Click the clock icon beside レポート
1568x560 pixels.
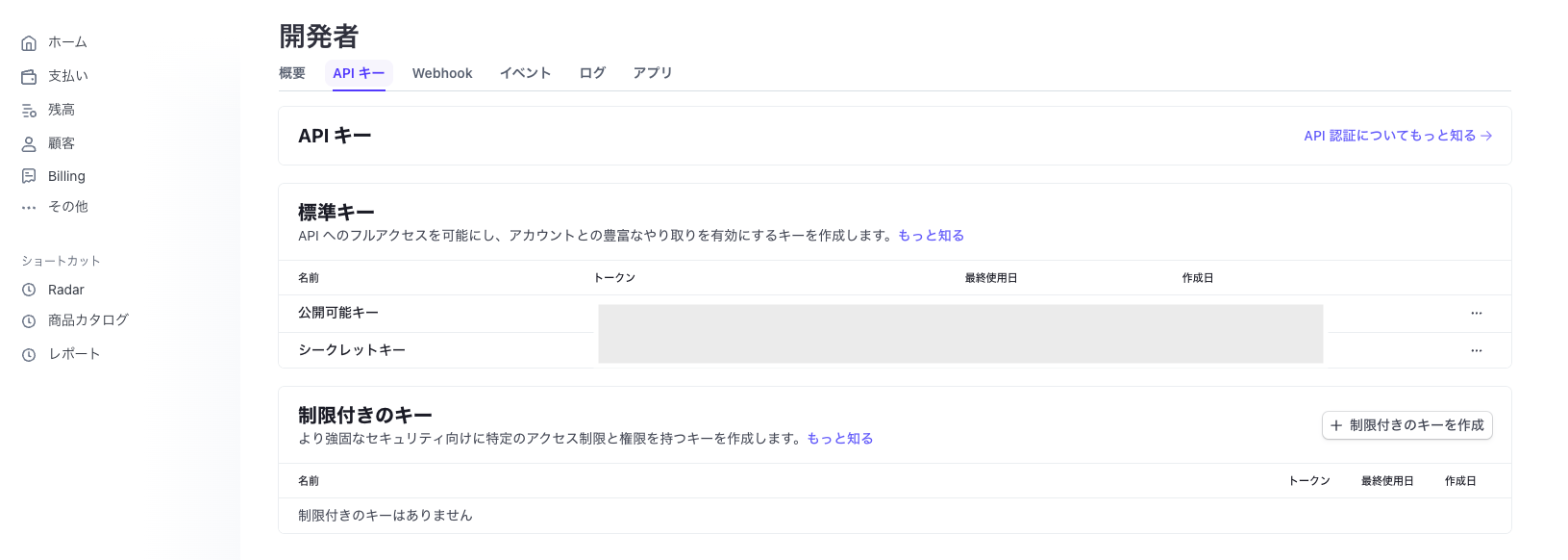[29, 354]
